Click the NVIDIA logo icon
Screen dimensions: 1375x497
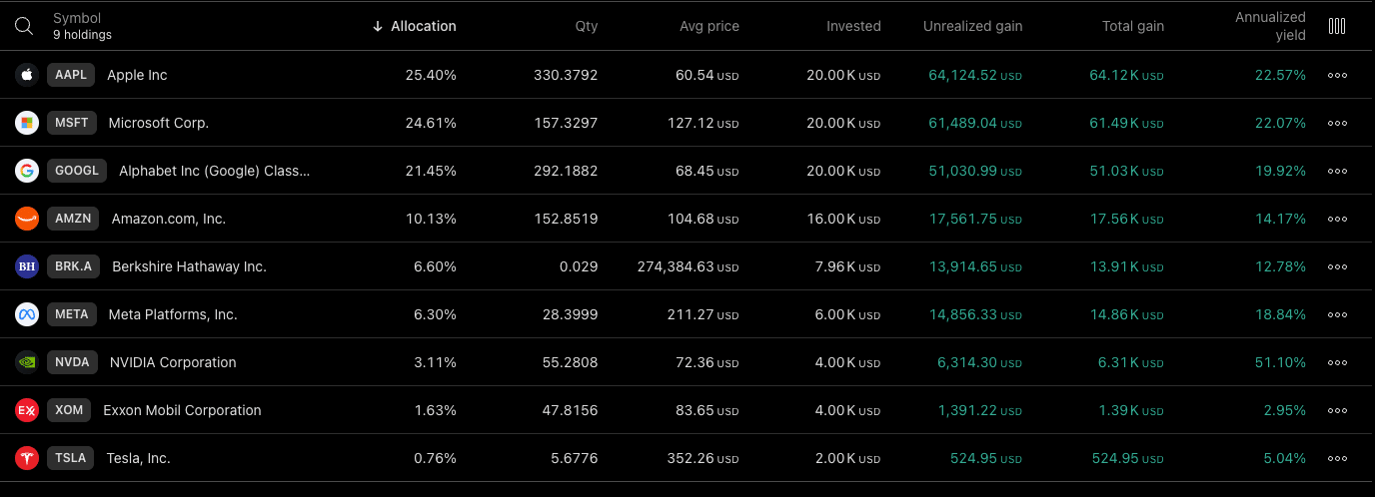[27, 363]
